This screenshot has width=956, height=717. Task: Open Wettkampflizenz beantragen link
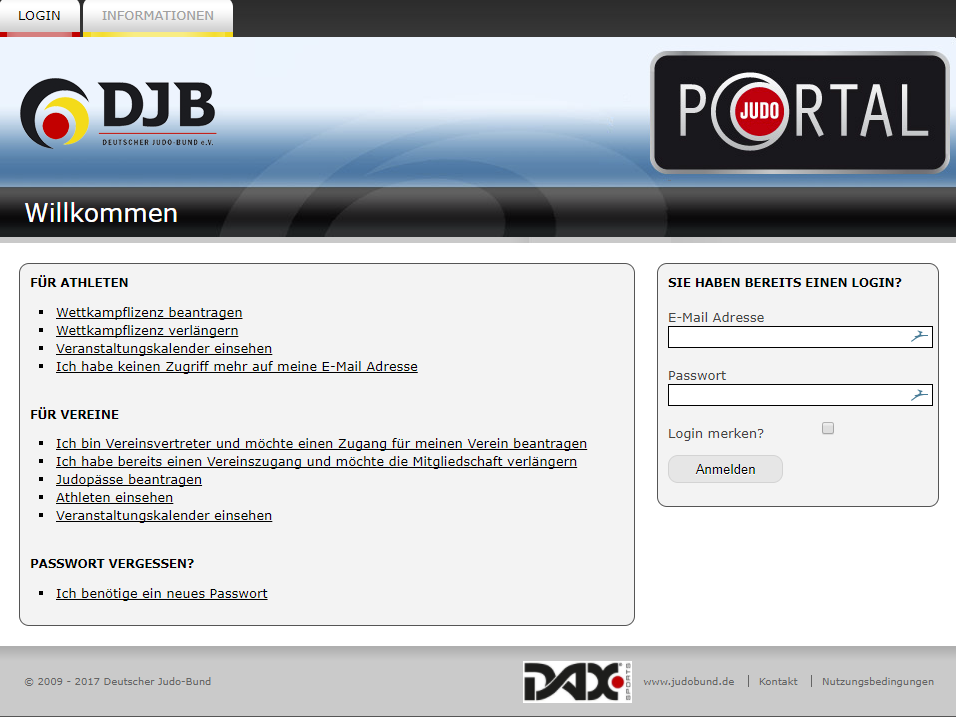[149, 313]
